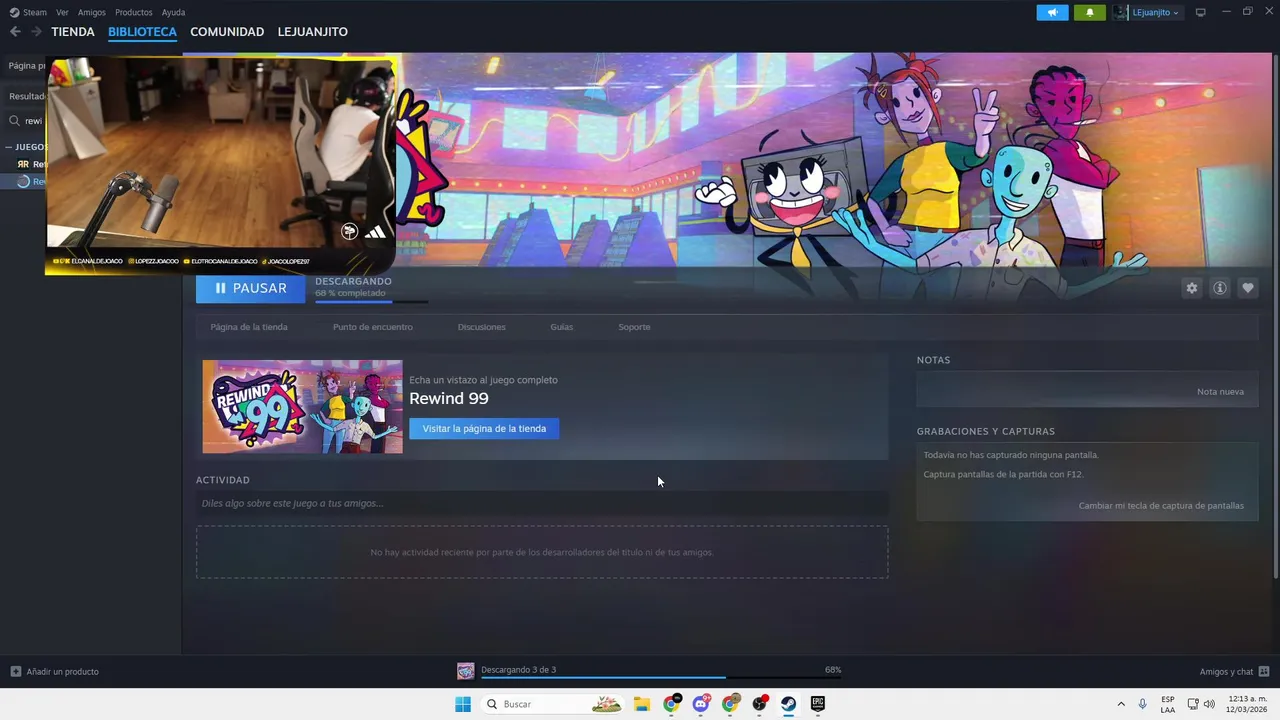The width and height of the screenshot is (1280, 720).
Task: Click GRABACIONES Y CAPTURAS header
Action: click(x=985, y=432)
